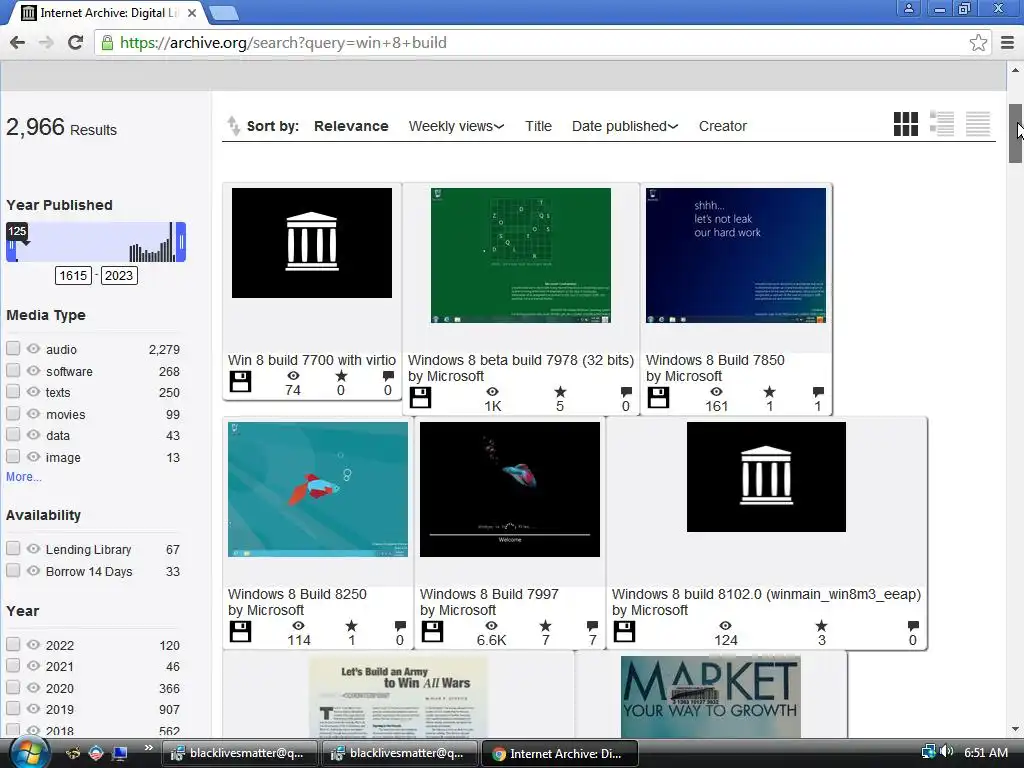Reload the page with the refresh icon

tap(75, 42)
